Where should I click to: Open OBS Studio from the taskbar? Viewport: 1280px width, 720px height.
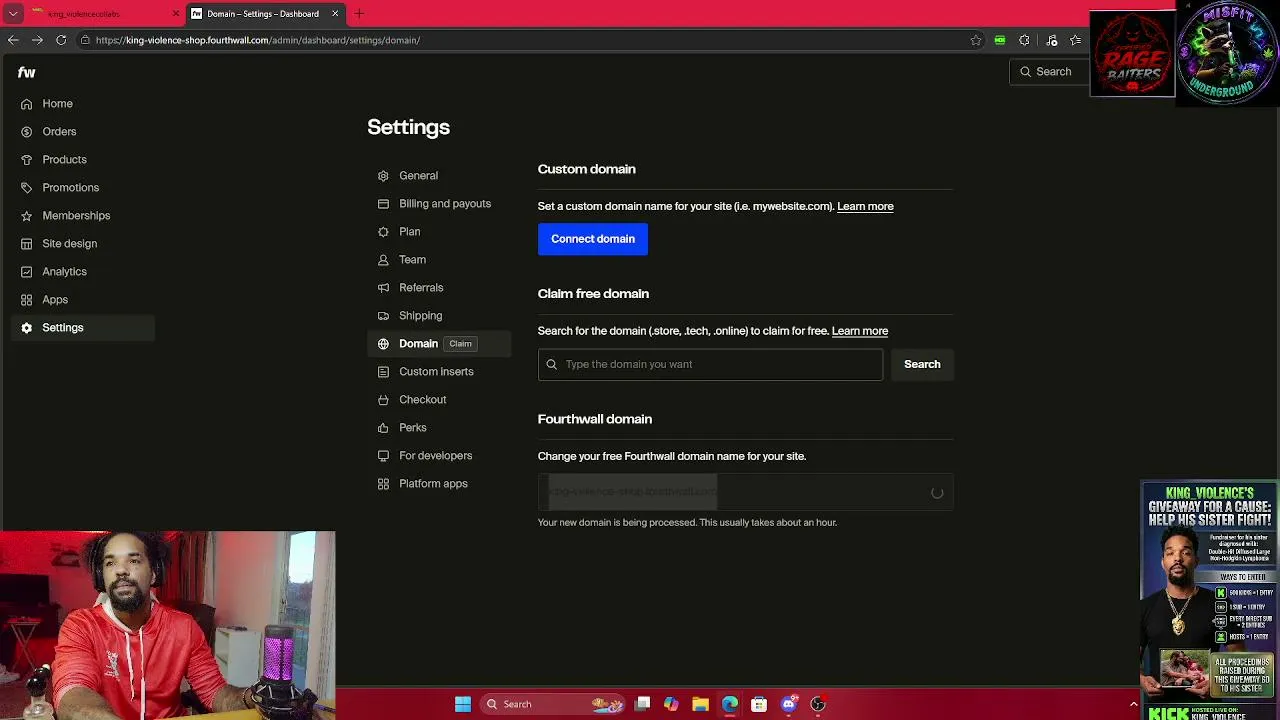tap(818, 704)
